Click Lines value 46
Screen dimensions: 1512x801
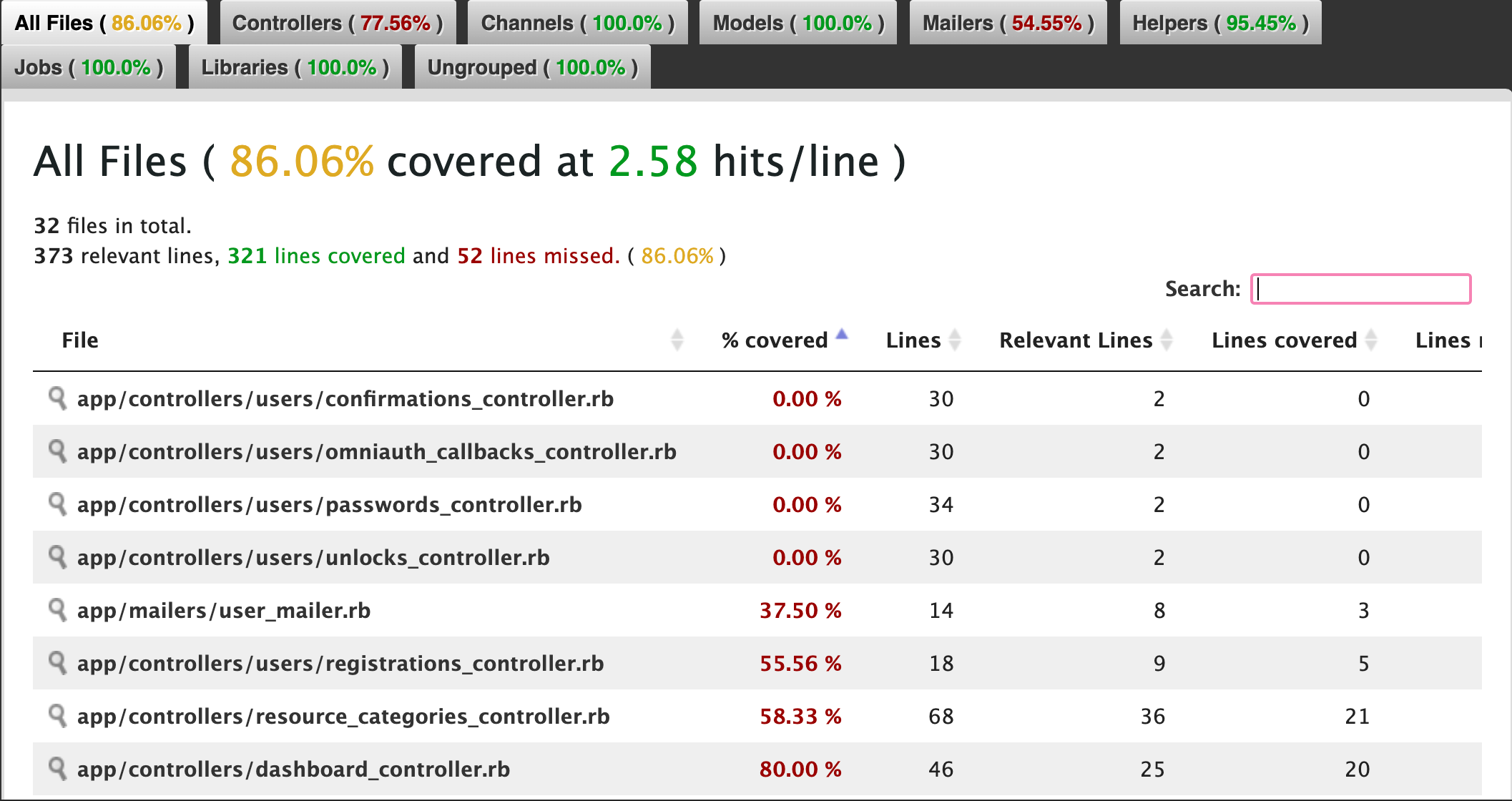[941, 769]
